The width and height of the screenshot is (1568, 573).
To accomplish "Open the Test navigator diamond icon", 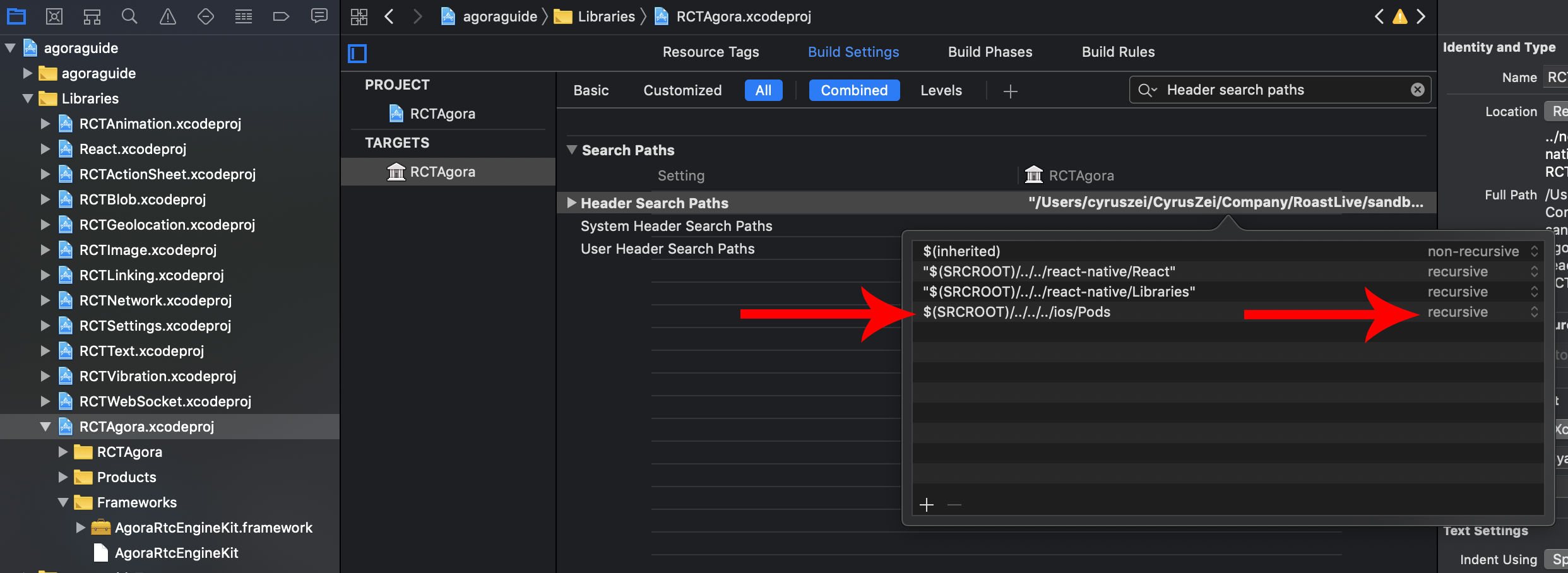I will click(206, 16).
